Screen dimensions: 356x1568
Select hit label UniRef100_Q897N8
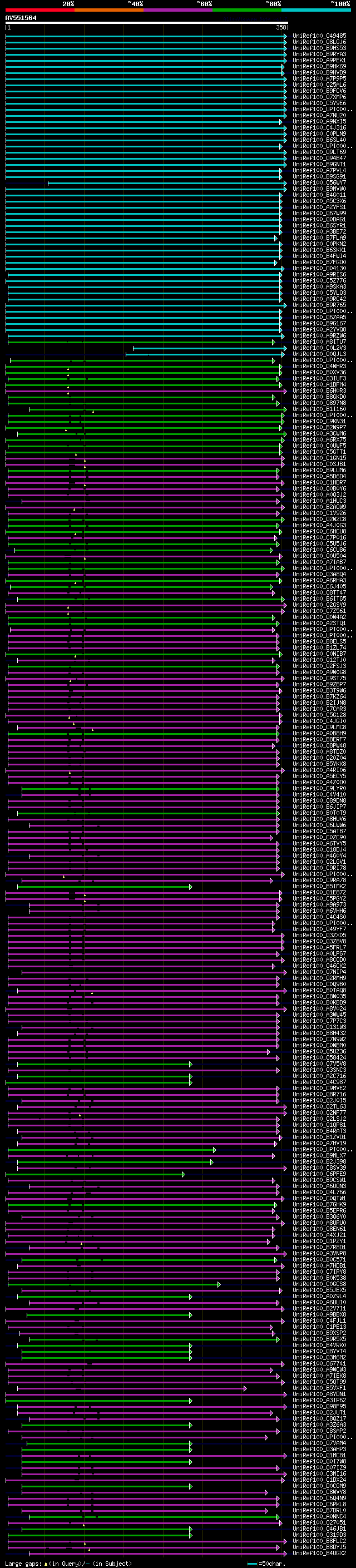coord(319,403)
